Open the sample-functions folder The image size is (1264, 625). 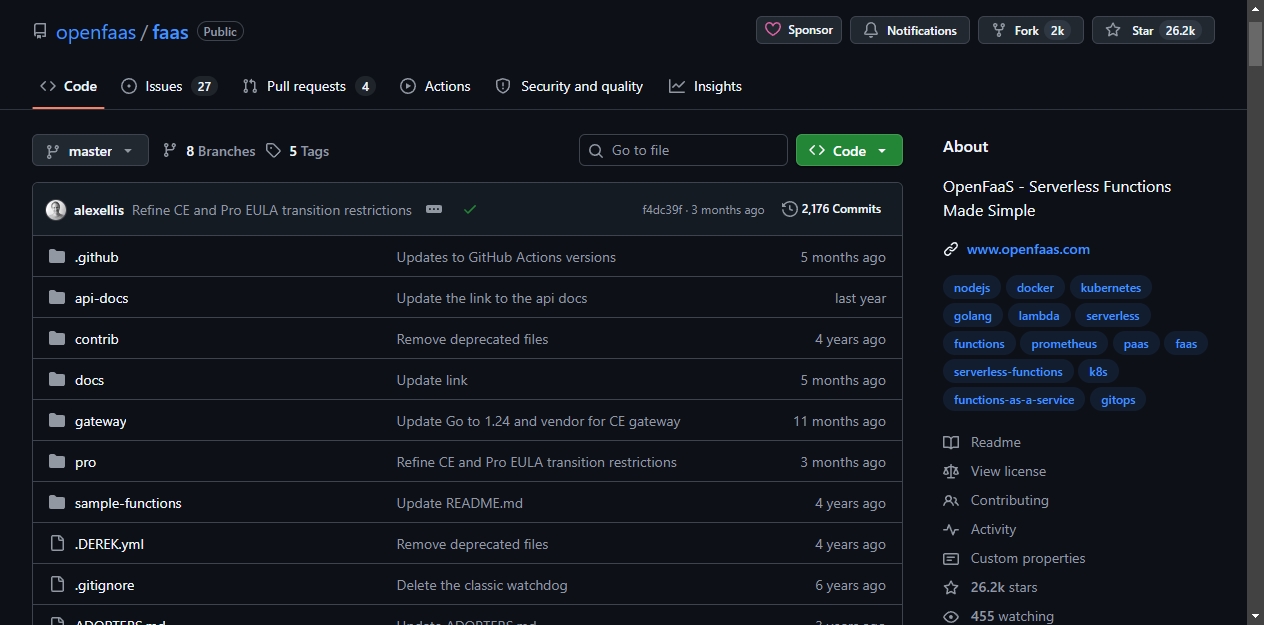coord(128,503)
